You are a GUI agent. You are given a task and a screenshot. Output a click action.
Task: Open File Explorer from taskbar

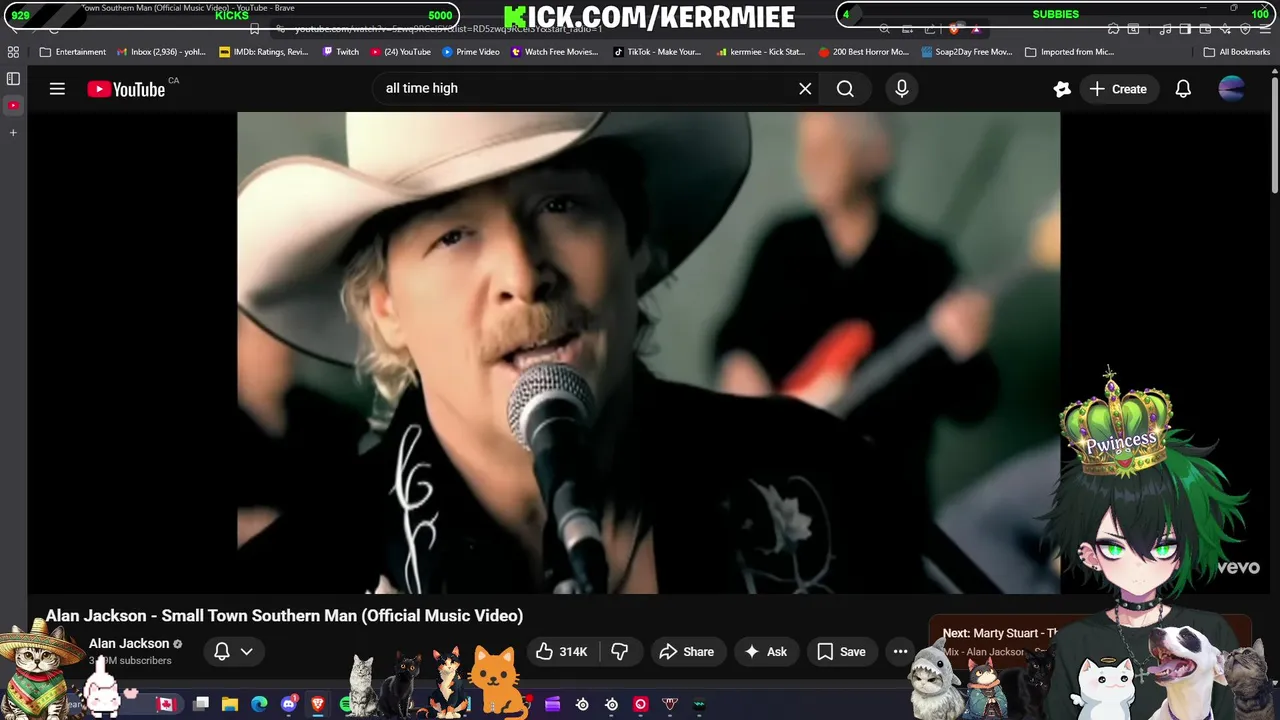click(230, 704)
